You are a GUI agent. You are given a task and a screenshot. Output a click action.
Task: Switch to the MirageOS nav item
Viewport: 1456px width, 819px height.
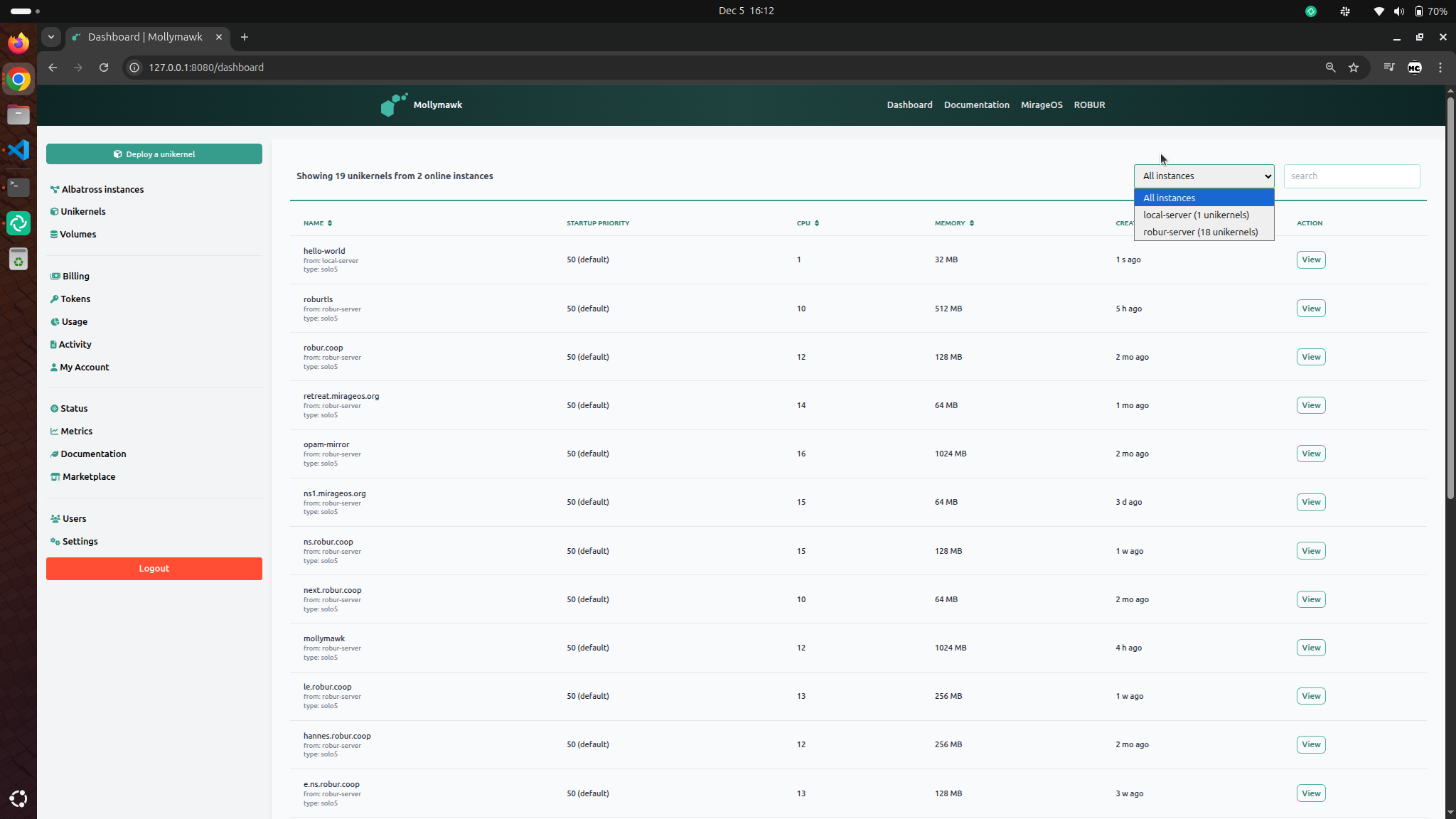(x=1041, y=105)
